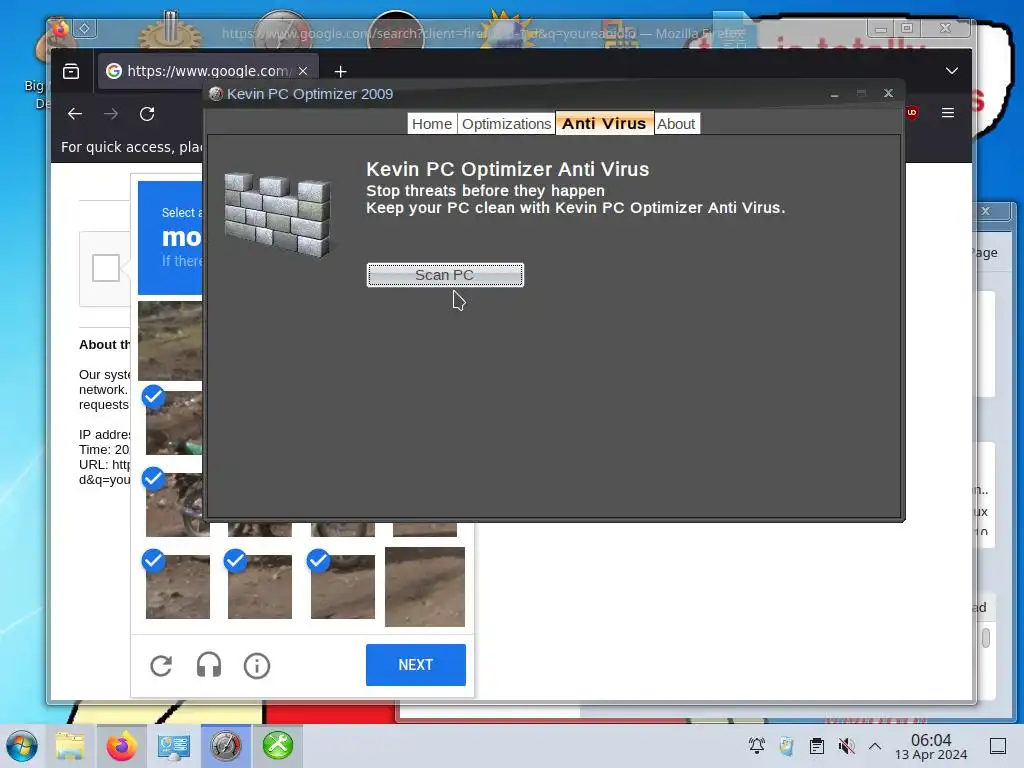Click the Kevin PC Optimizer title bar icon
This screenshot has width=1024, height=768.
point(216,94)
